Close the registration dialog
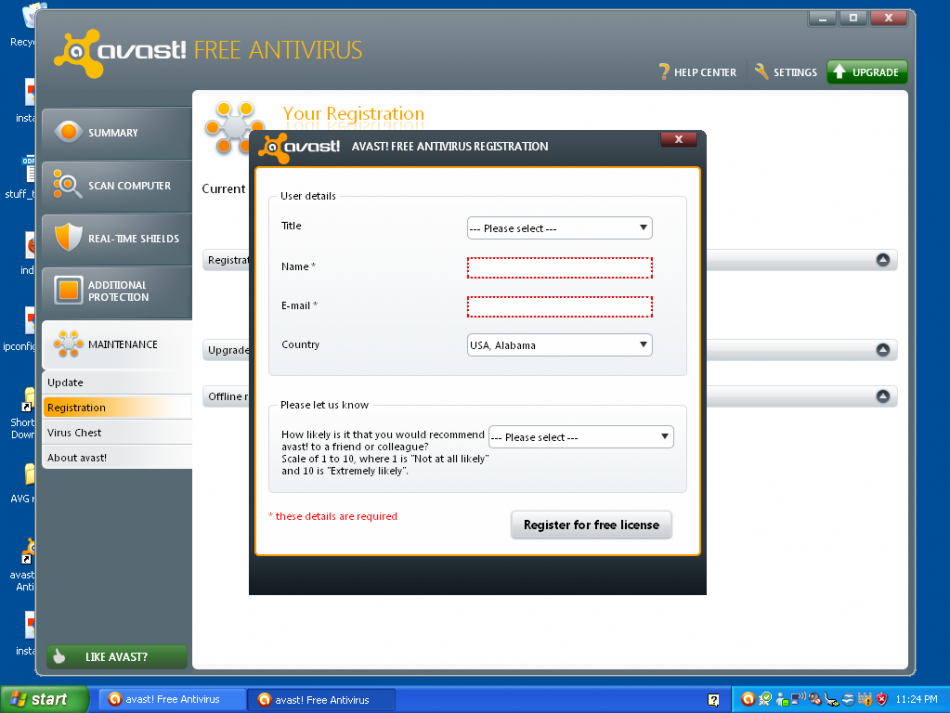 coord(678,139)
